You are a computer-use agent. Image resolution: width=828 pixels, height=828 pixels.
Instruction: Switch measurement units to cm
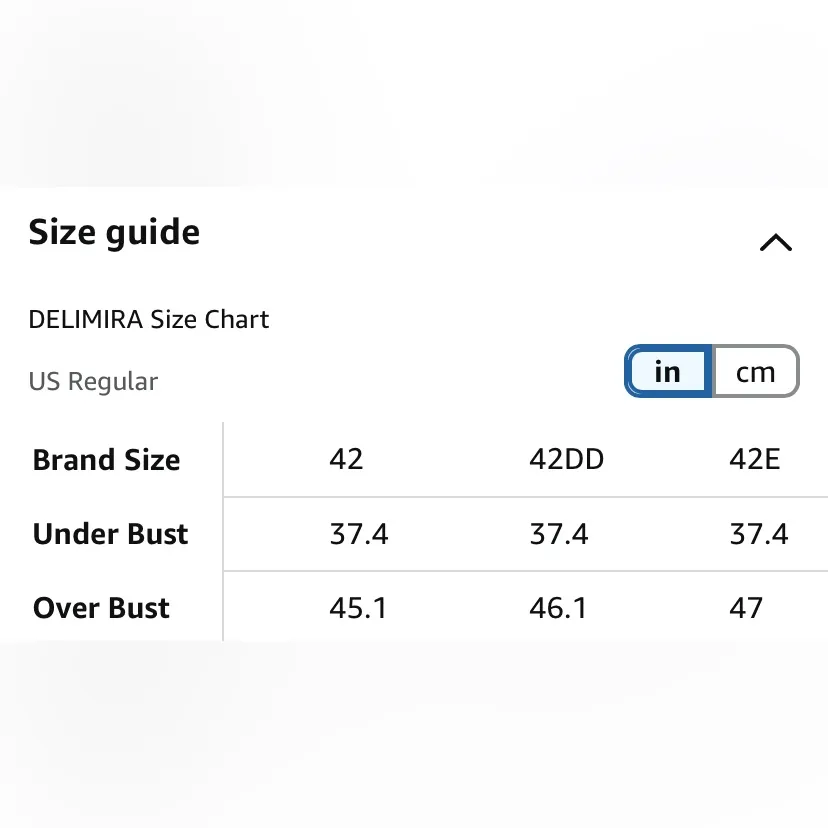(756, 371)
